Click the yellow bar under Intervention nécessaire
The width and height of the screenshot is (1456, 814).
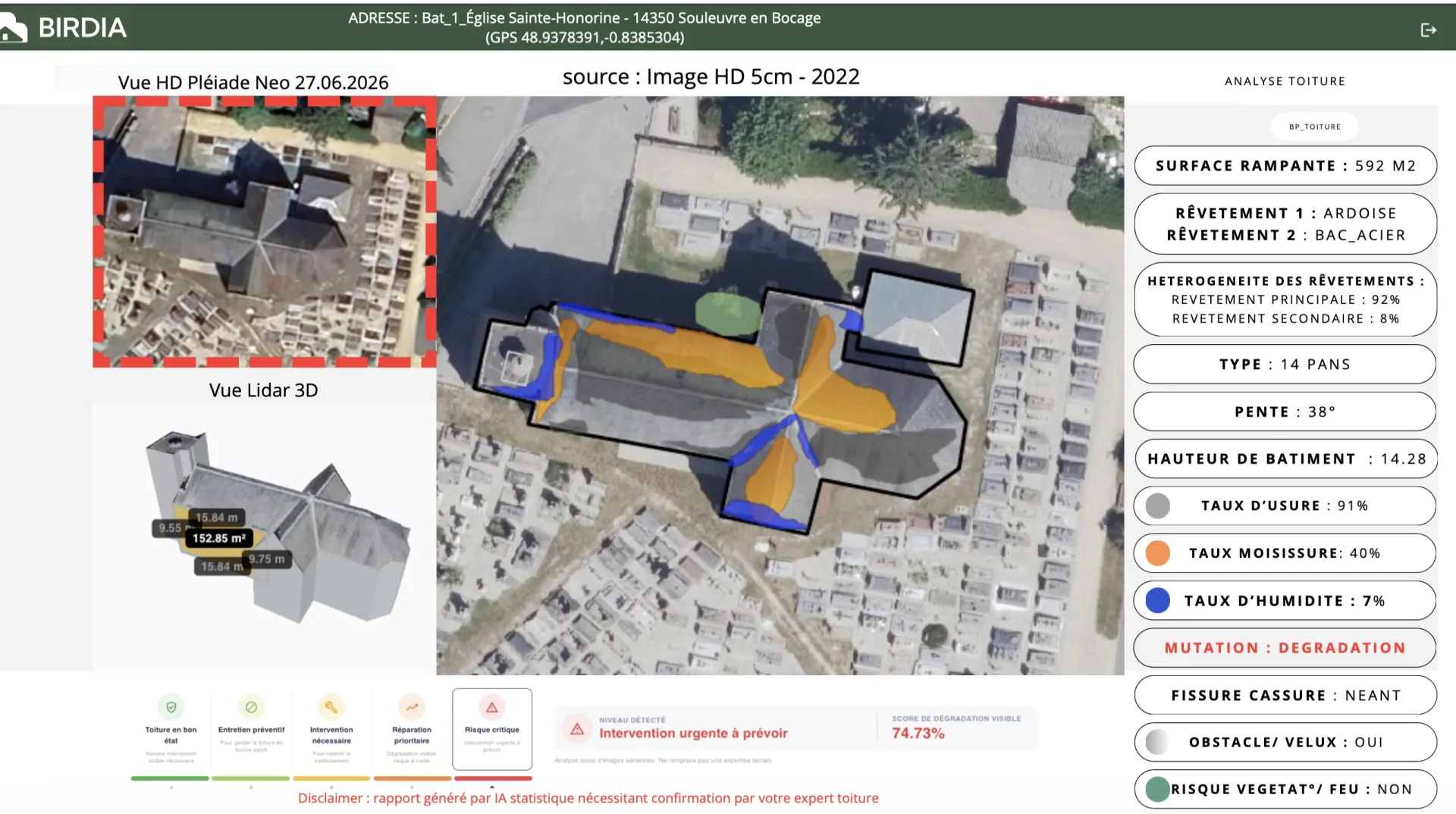[x=331, y=778]
